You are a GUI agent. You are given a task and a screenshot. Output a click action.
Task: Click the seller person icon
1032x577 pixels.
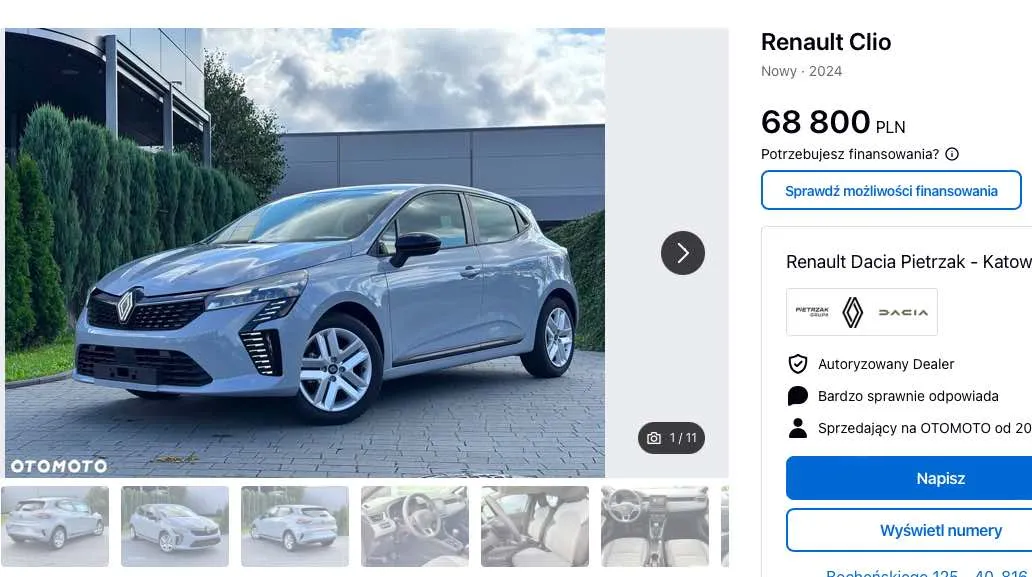pos(798,428)
